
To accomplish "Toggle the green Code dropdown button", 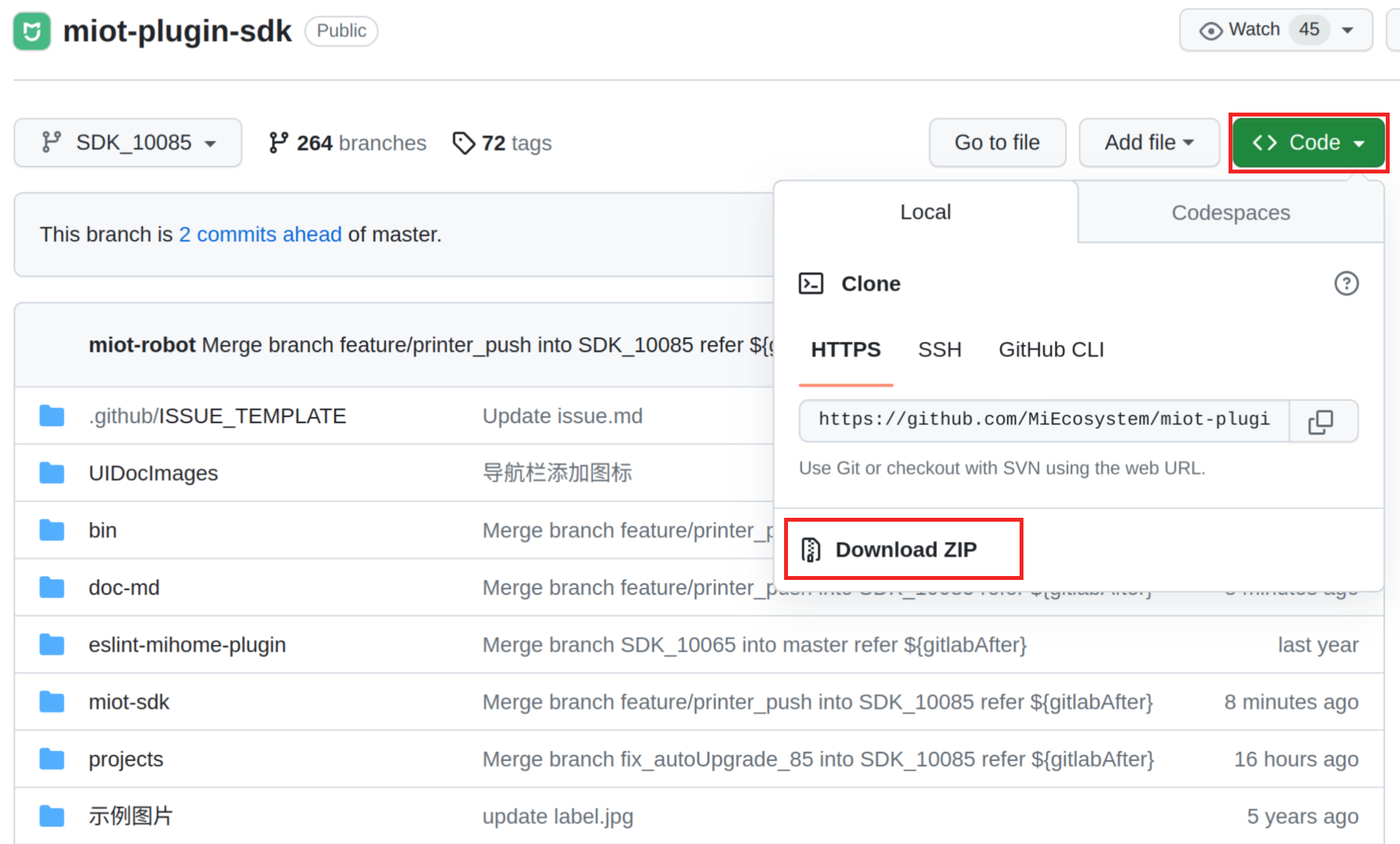I will point(1308,142).
